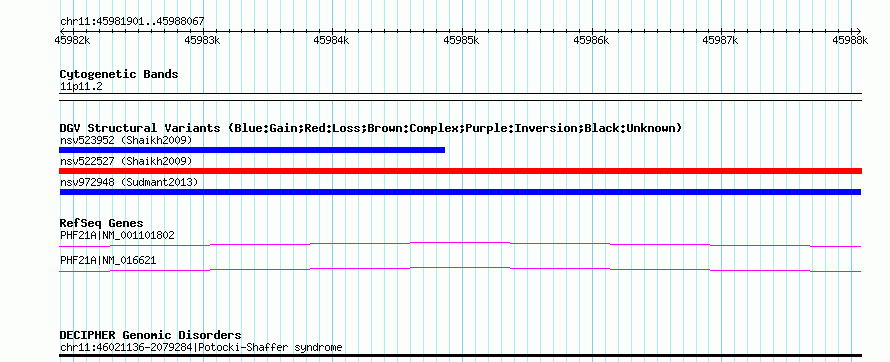Click the nsv523952 (Shaikh2009) variant label
890x362 pixels.
point(126,140)
